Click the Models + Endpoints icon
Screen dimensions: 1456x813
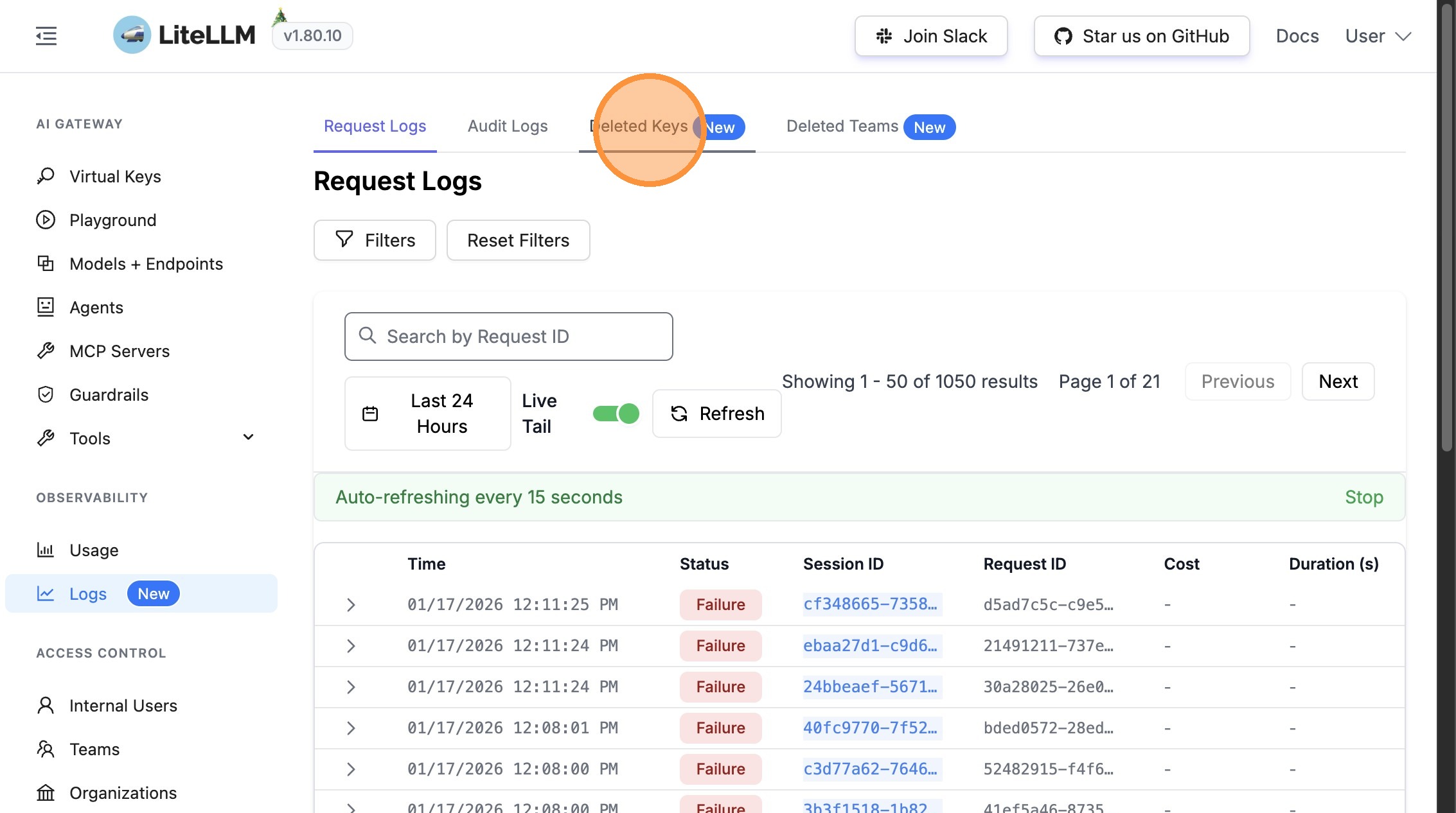[x=46, y=263]
